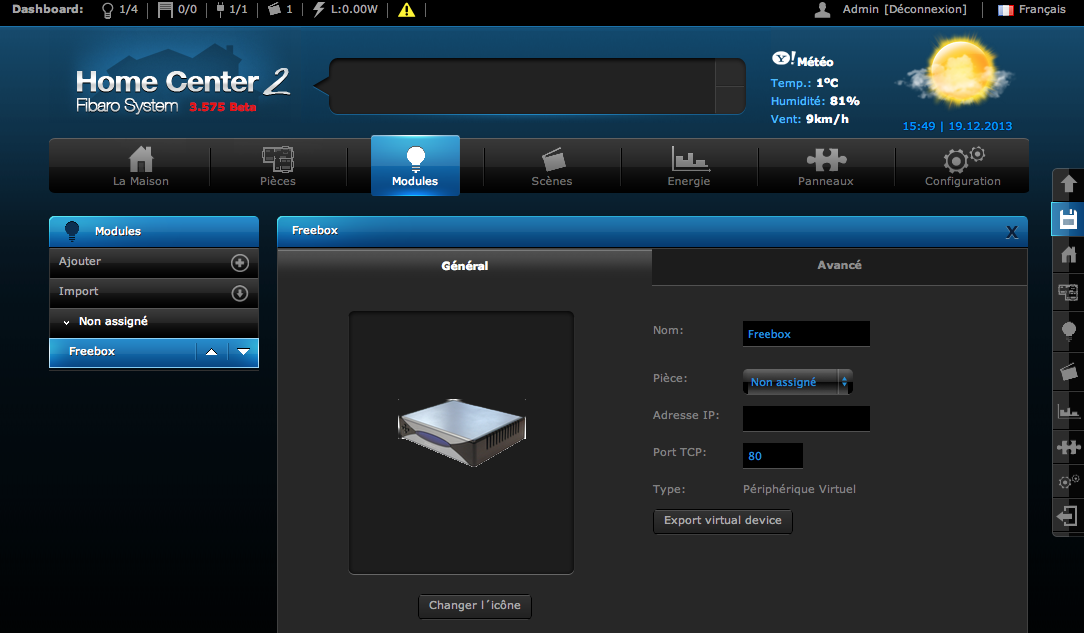The image size is (1084, 633).
Task: Click the up arrow next to the Freebox module
Action: pyautogui.click(x=210, y=351)
